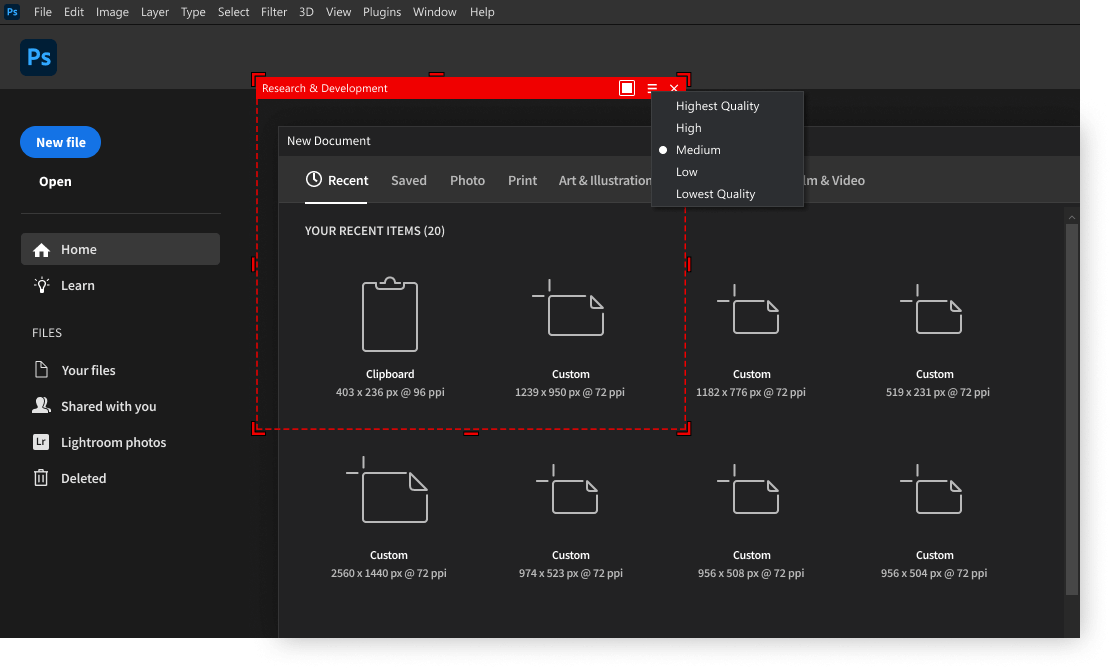The image size is (1110, 668).
Task: Select Medium quality radio option
Action: point(698,150)
